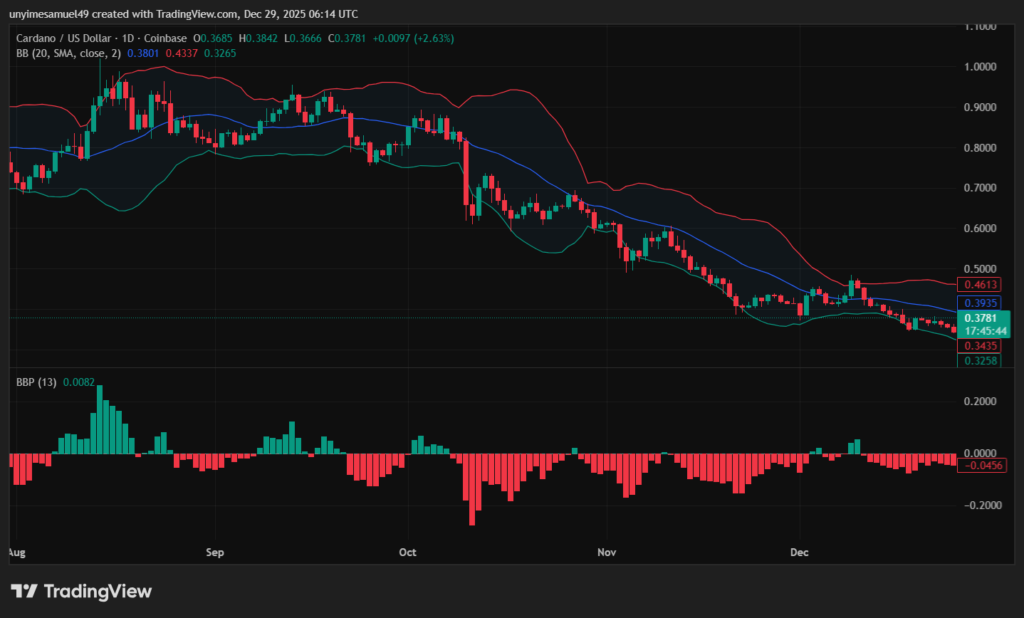The width and height of the screenshot is (1024, 618).
Task: Select the 0.3258 price label on the scale
Action: [x=978, y=360]
